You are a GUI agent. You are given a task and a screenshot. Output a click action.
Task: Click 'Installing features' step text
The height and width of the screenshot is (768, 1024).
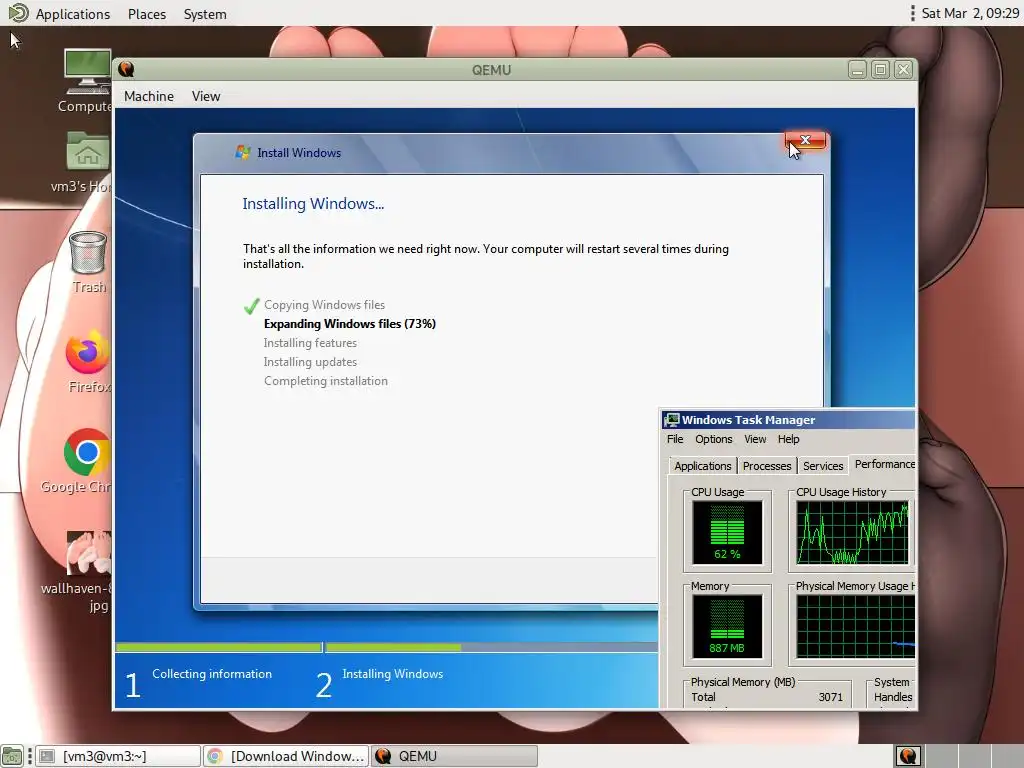point(310,343)
